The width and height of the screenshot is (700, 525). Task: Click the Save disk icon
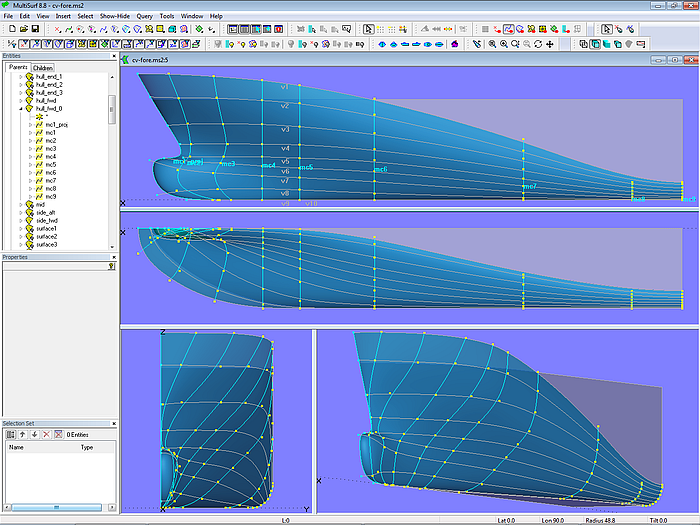click(34, 30)
